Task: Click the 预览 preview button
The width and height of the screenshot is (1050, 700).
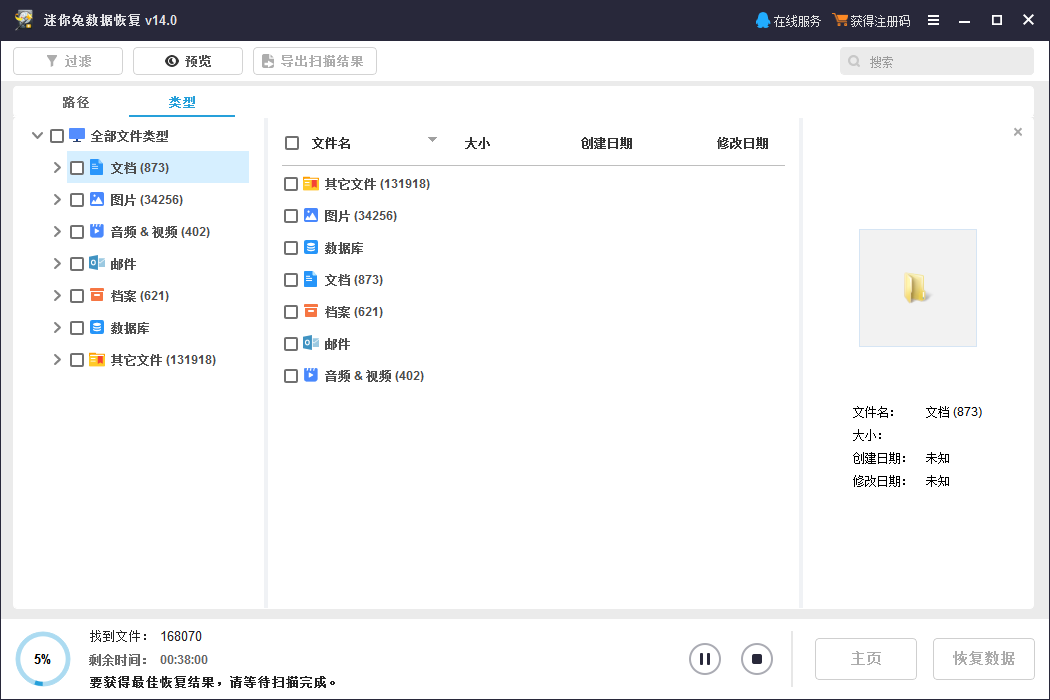Action: 188,61
